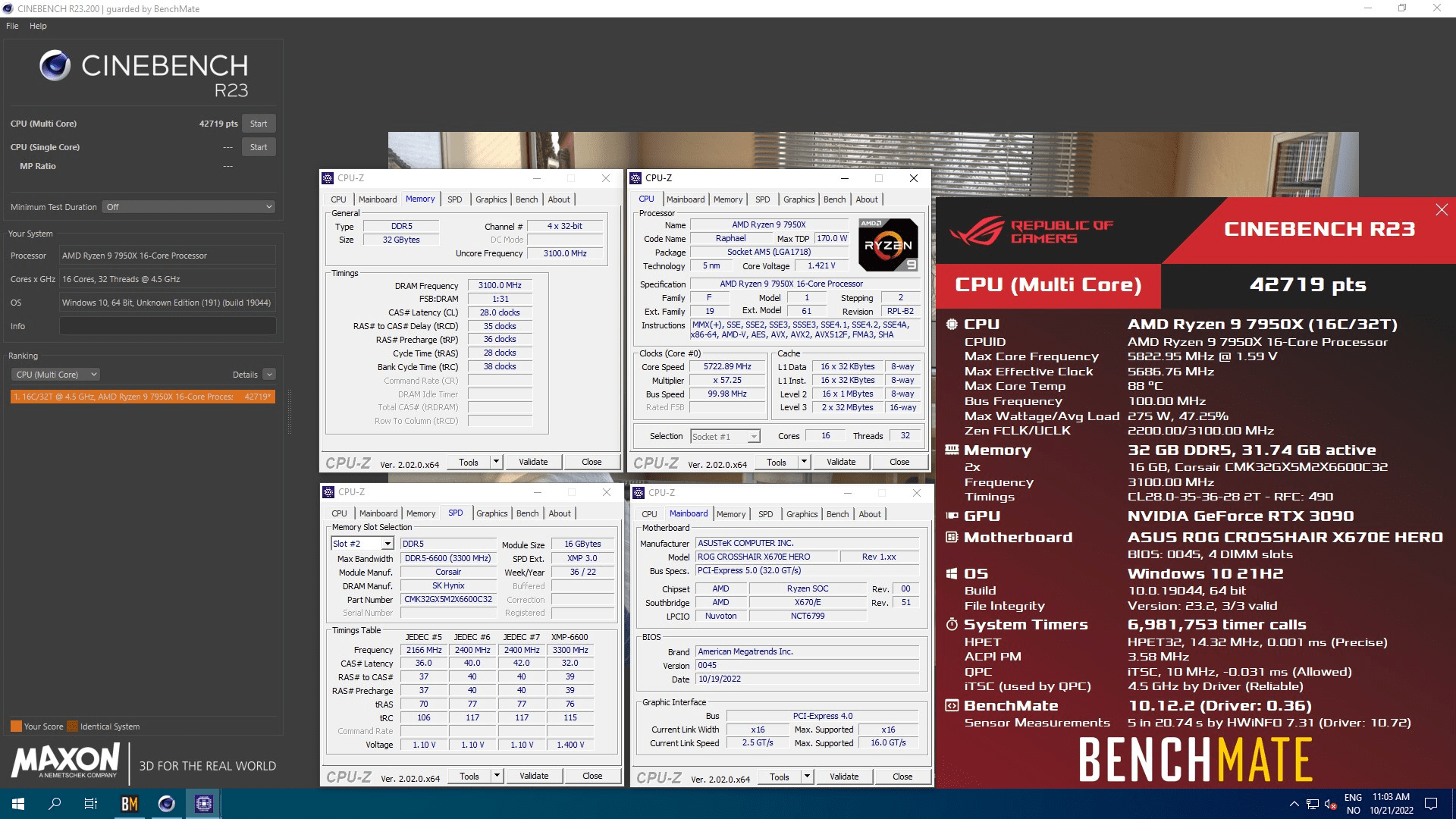Open Cinebench File menu
The height and width of the screenshot is (819, 1456).
click(x=12, y=26)
